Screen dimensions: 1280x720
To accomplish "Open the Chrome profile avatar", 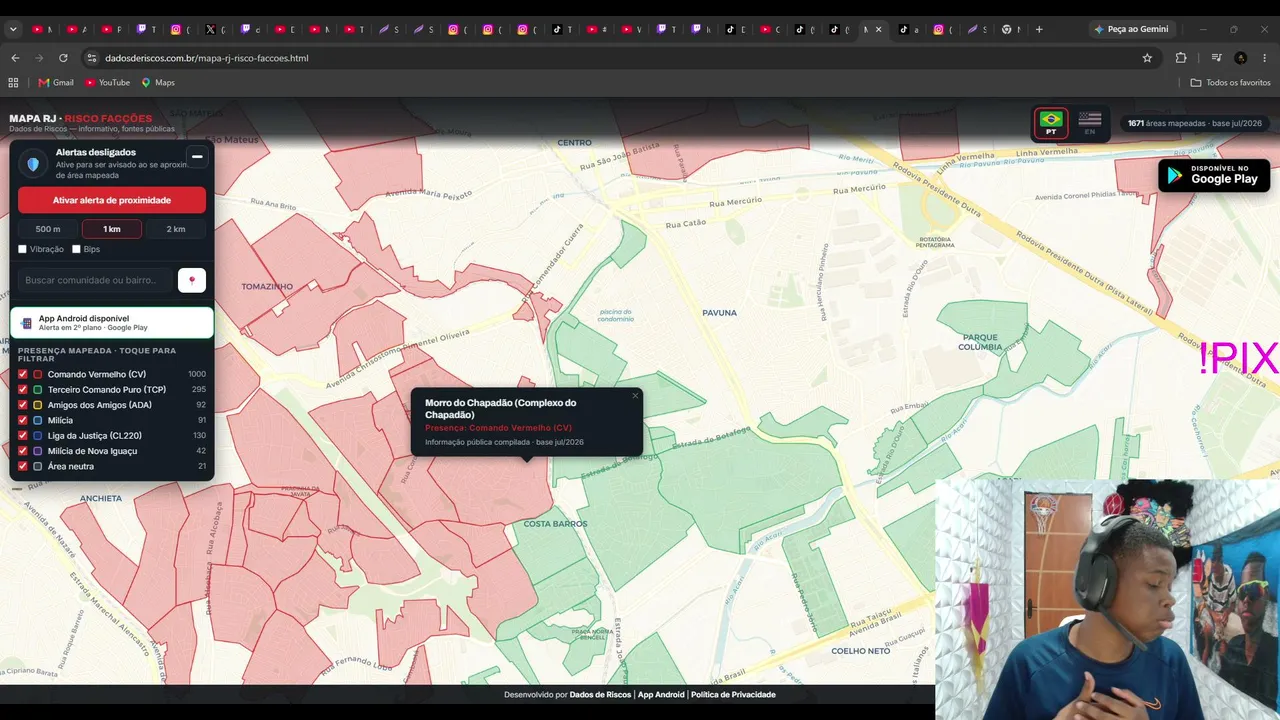I will (x=1241, y=58).
